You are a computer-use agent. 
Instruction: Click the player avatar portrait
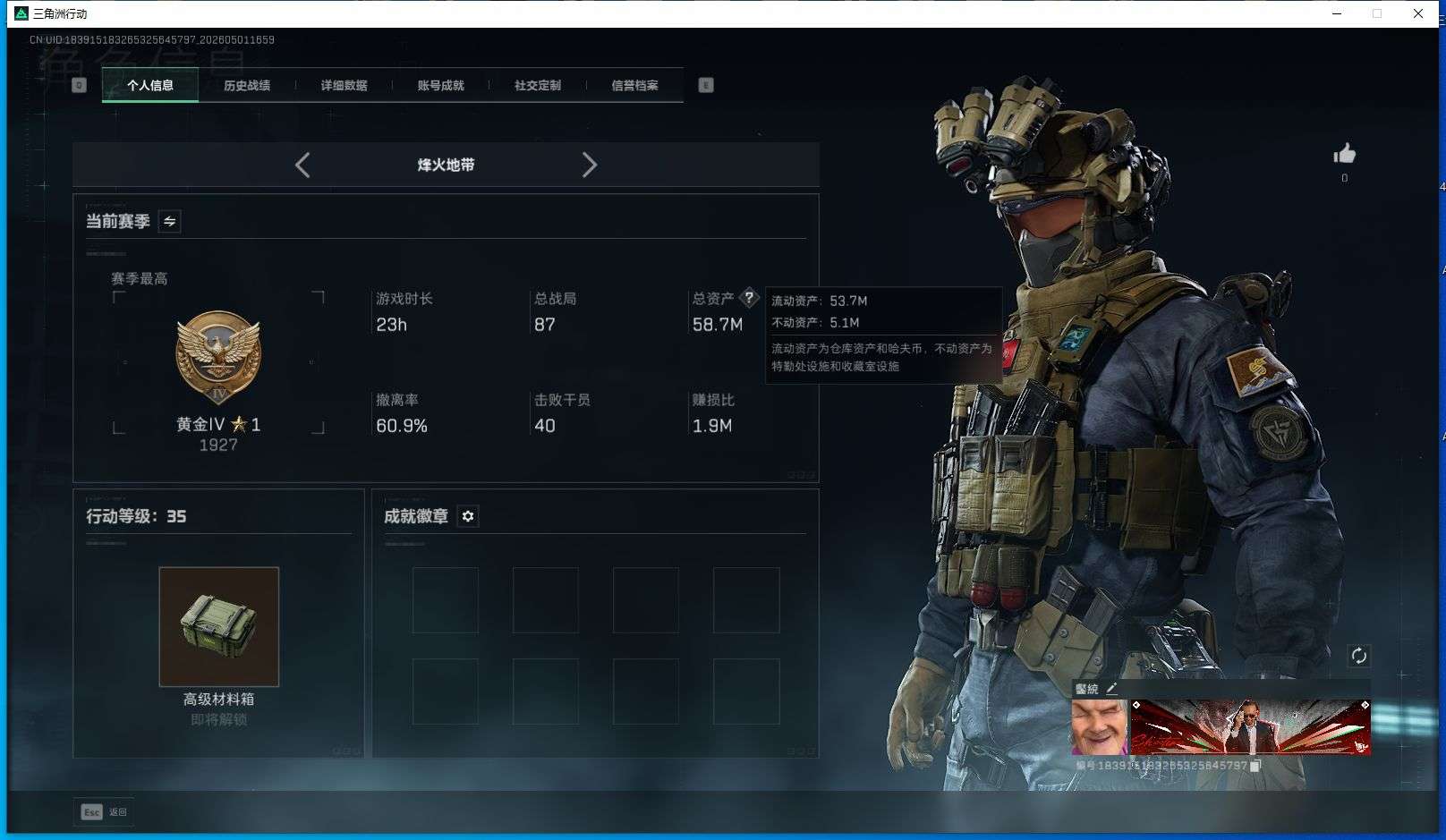tap(1100, 726)
